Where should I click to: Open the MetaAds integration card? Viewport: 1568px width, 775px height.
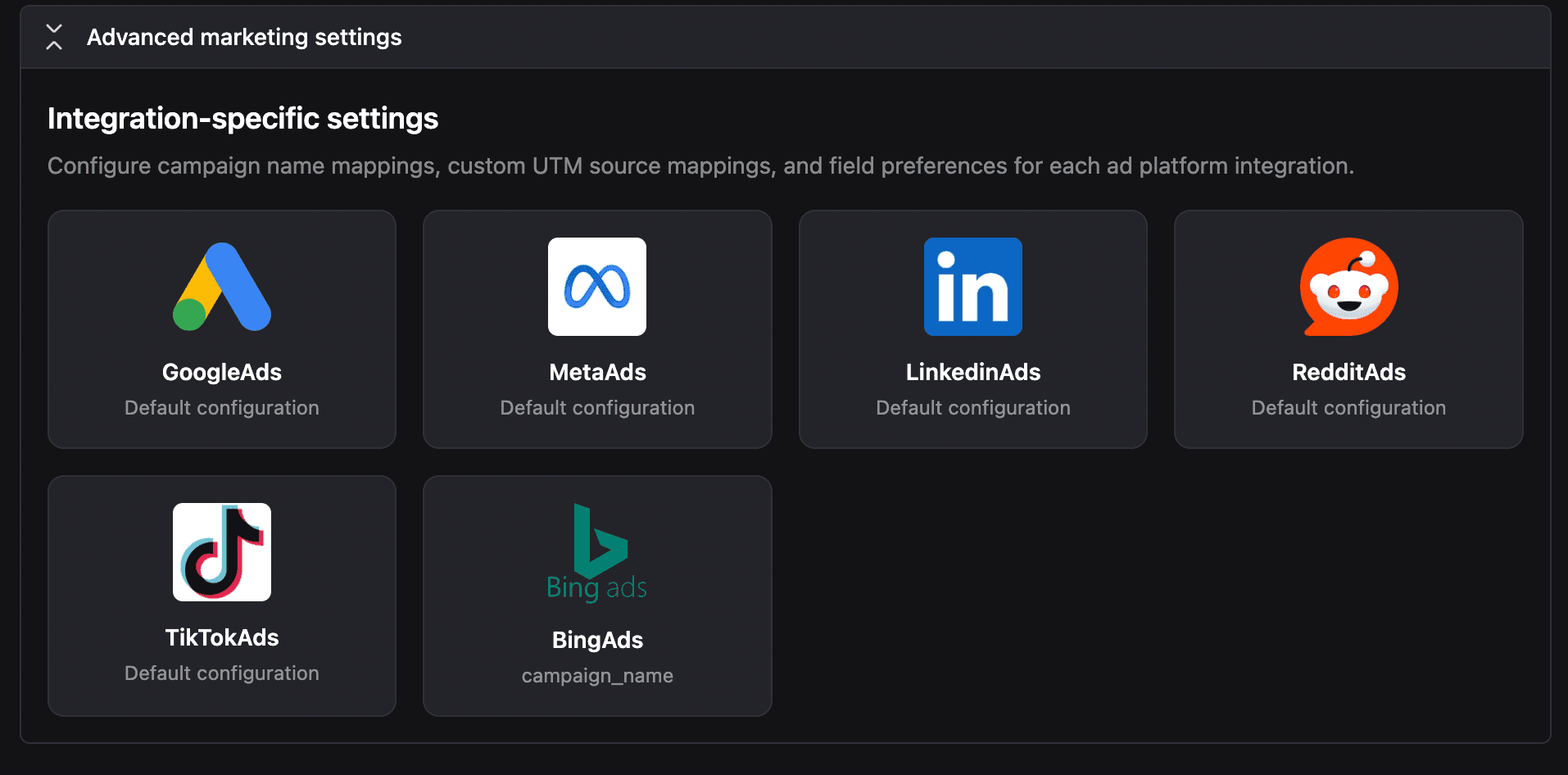[x=596, y=329]
